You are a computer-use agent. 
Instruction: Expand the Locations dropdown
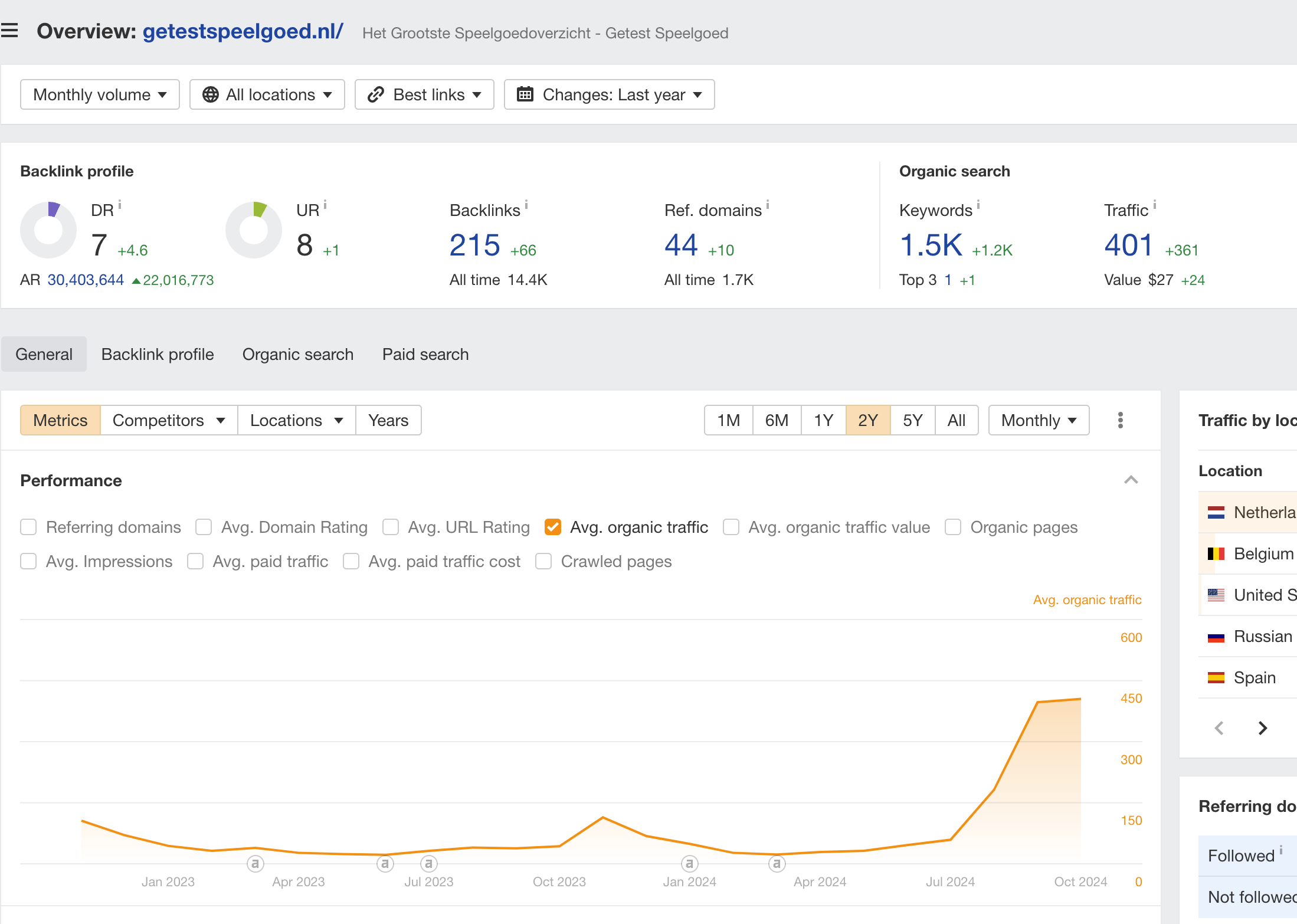click(x=296, y=420)
